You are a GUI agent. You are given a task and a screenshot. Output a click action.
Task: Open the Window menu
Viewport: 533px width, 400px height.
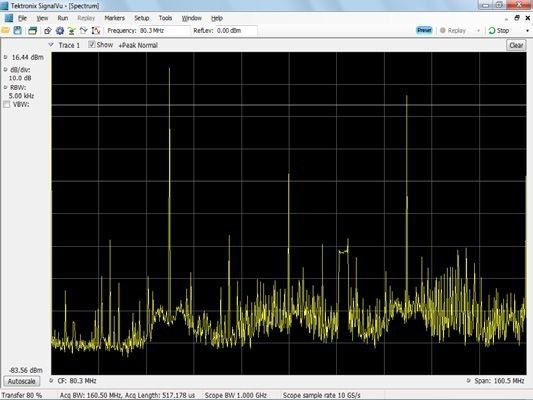click(191, 18)
